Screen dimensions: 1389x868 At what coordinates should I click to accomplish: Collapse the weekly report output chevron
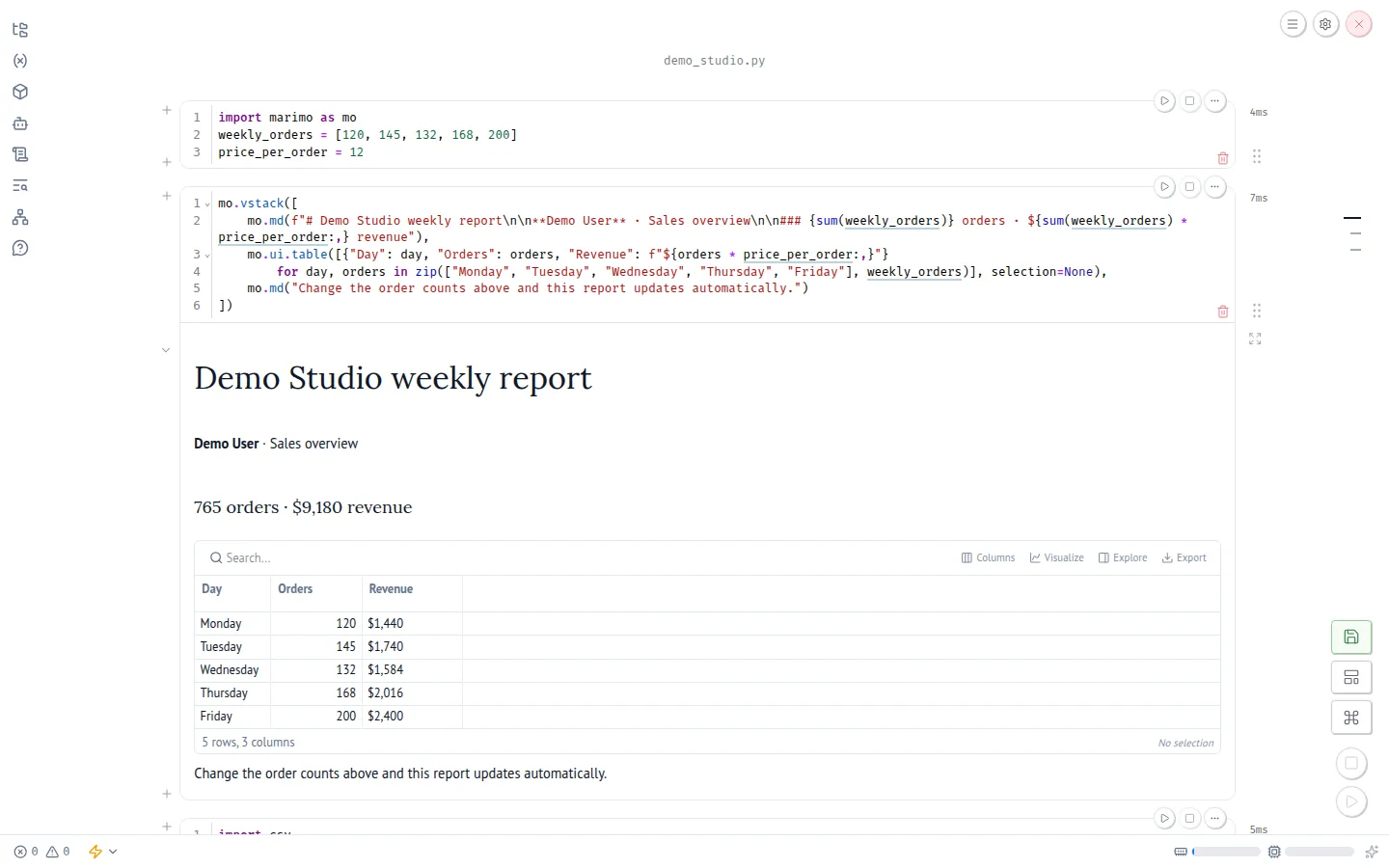coord(166,350)
